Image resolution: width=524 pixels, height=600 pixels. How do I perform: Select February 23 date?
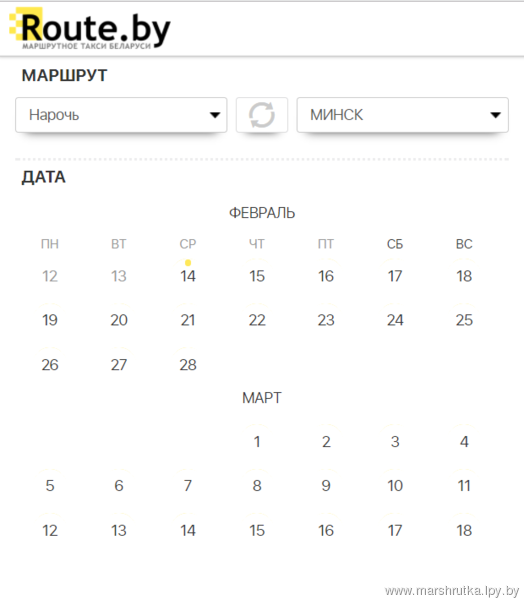tap(326, 320)
